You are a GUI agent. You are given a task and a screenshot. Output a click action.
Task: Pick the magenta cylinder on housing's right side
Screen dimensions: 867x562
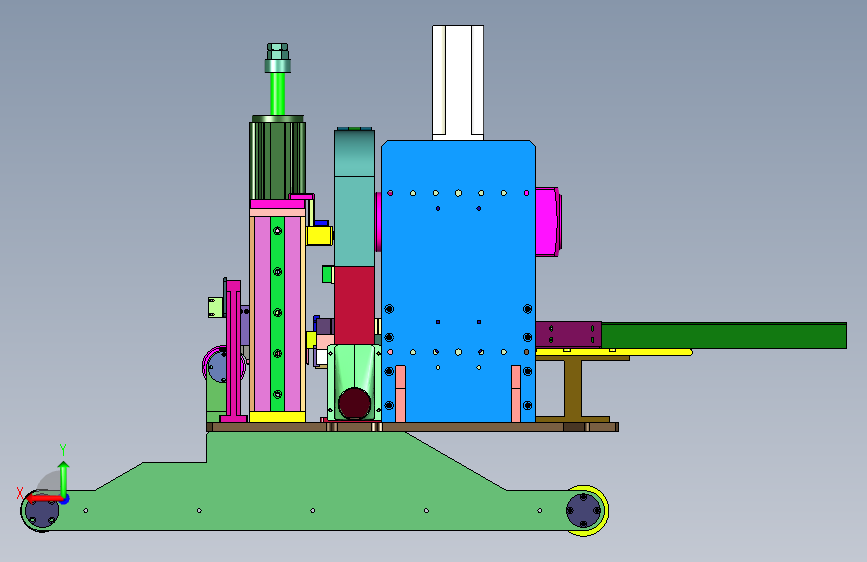[x=548, y=222]
